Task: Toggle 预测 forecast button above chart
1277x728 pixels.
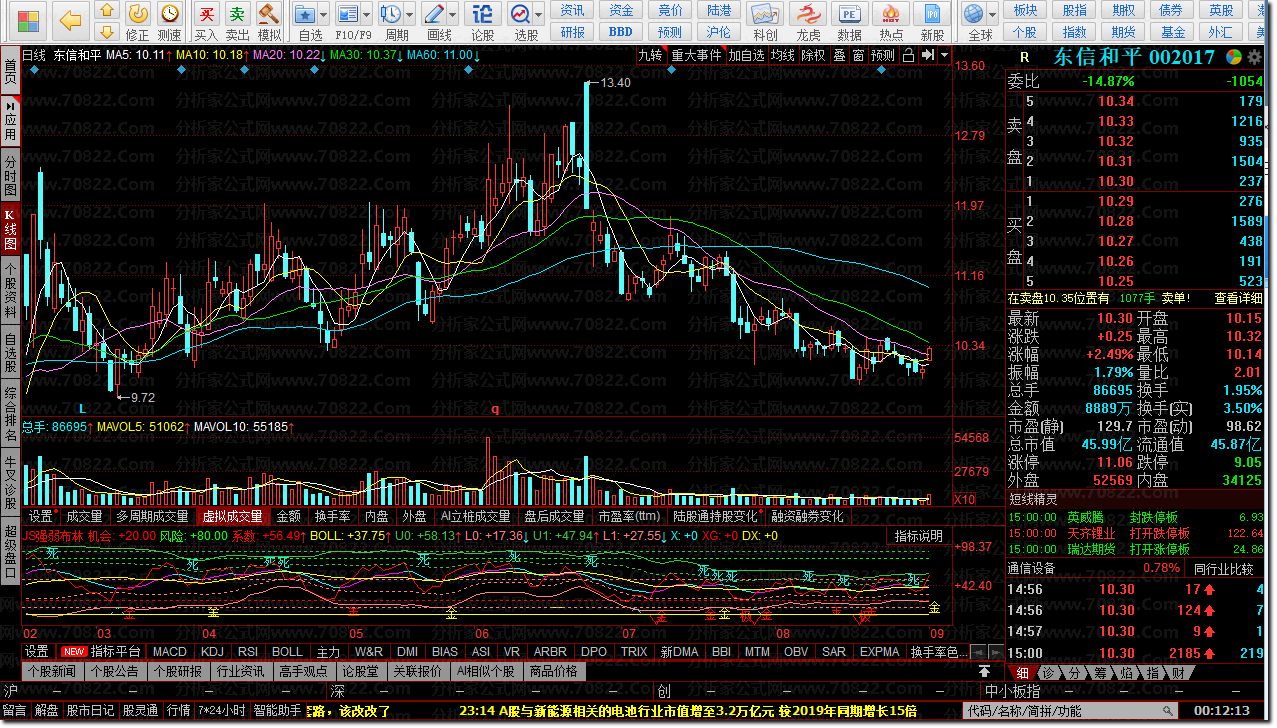Action: click(884, 55)
